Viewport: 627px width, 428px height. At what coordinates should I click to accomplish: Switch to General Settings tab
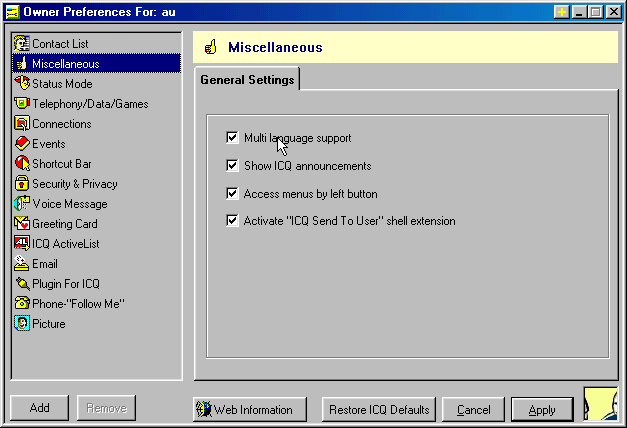(x=247, y=80)
